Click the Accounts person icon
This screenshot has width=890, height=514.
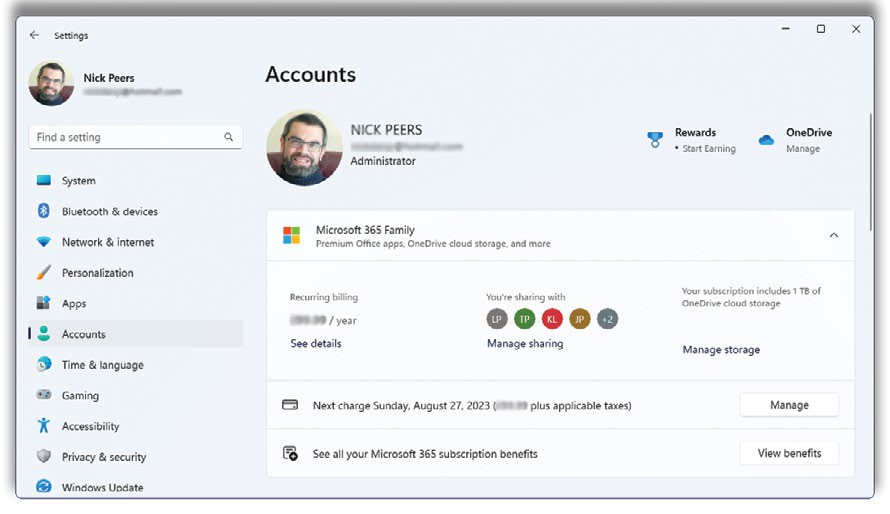44,334
